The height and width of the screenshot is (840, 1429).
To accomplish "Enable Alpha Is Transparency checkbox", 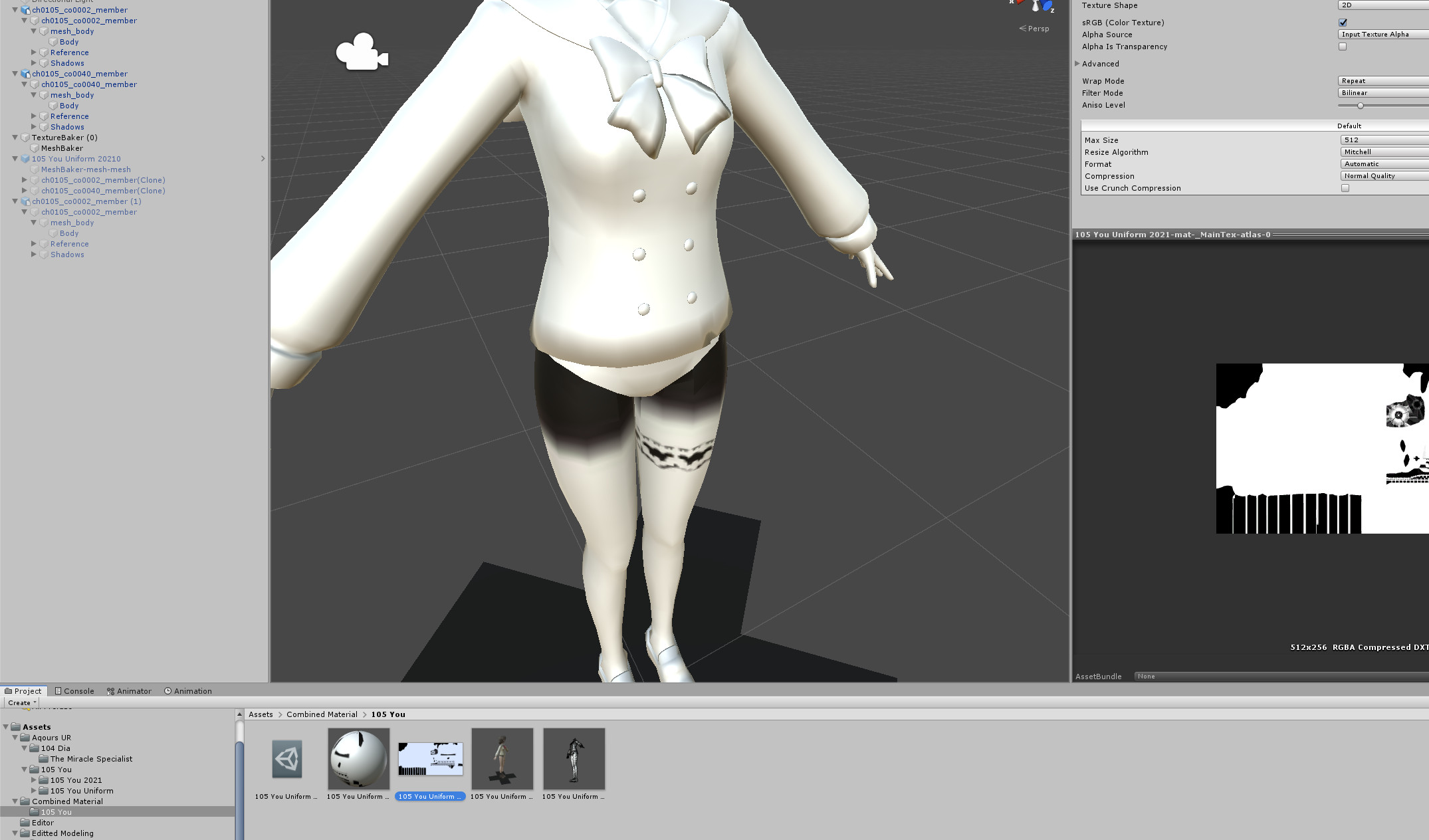I will coord(1343,47).
